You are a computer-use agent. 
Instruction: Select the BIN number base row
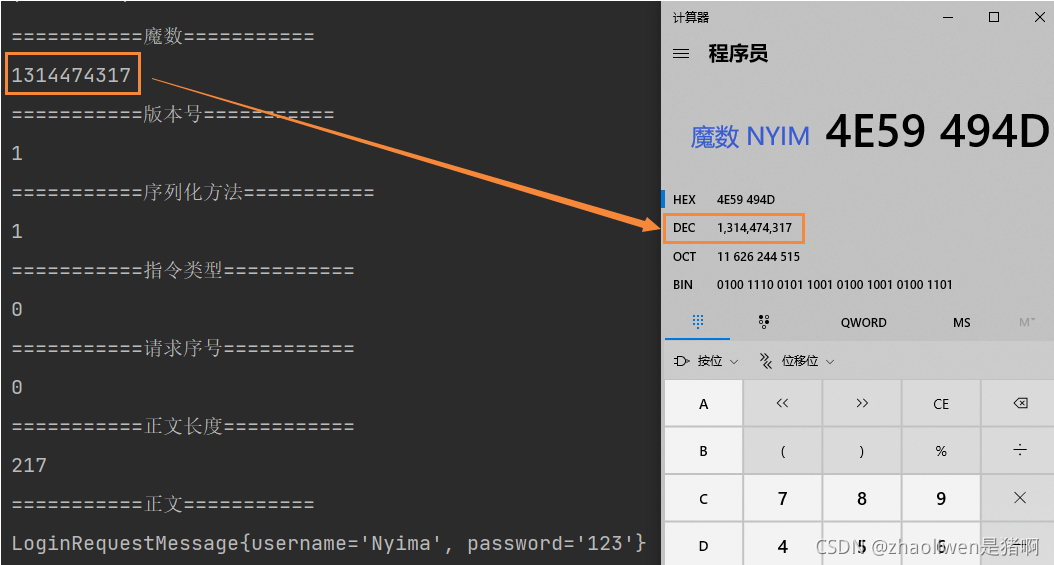(x=858, y=285)
